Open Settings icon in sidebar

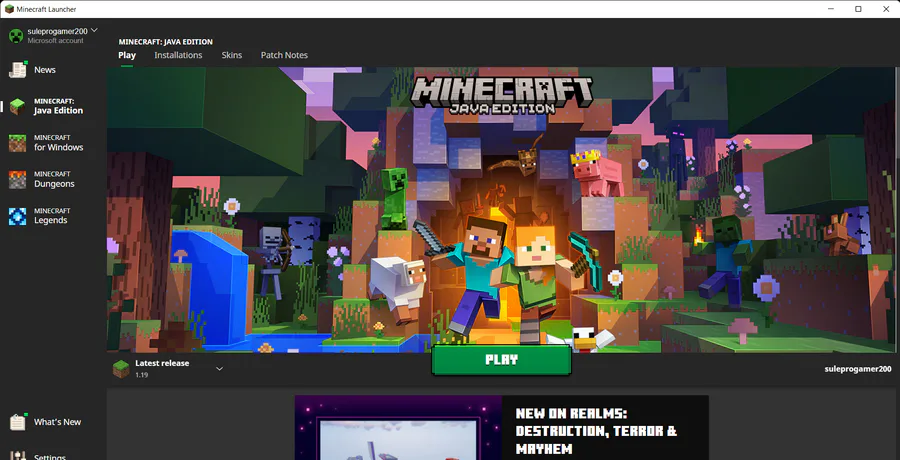[x=18, y=456]
